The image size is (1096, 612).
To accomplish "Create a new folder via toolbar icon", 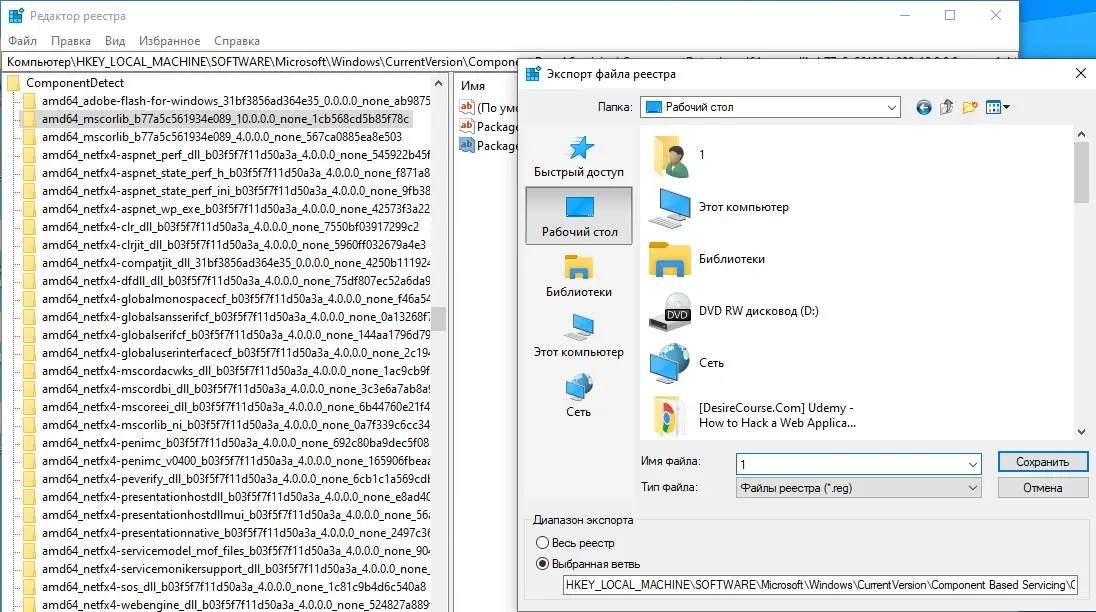I will (x=969, y=107).
